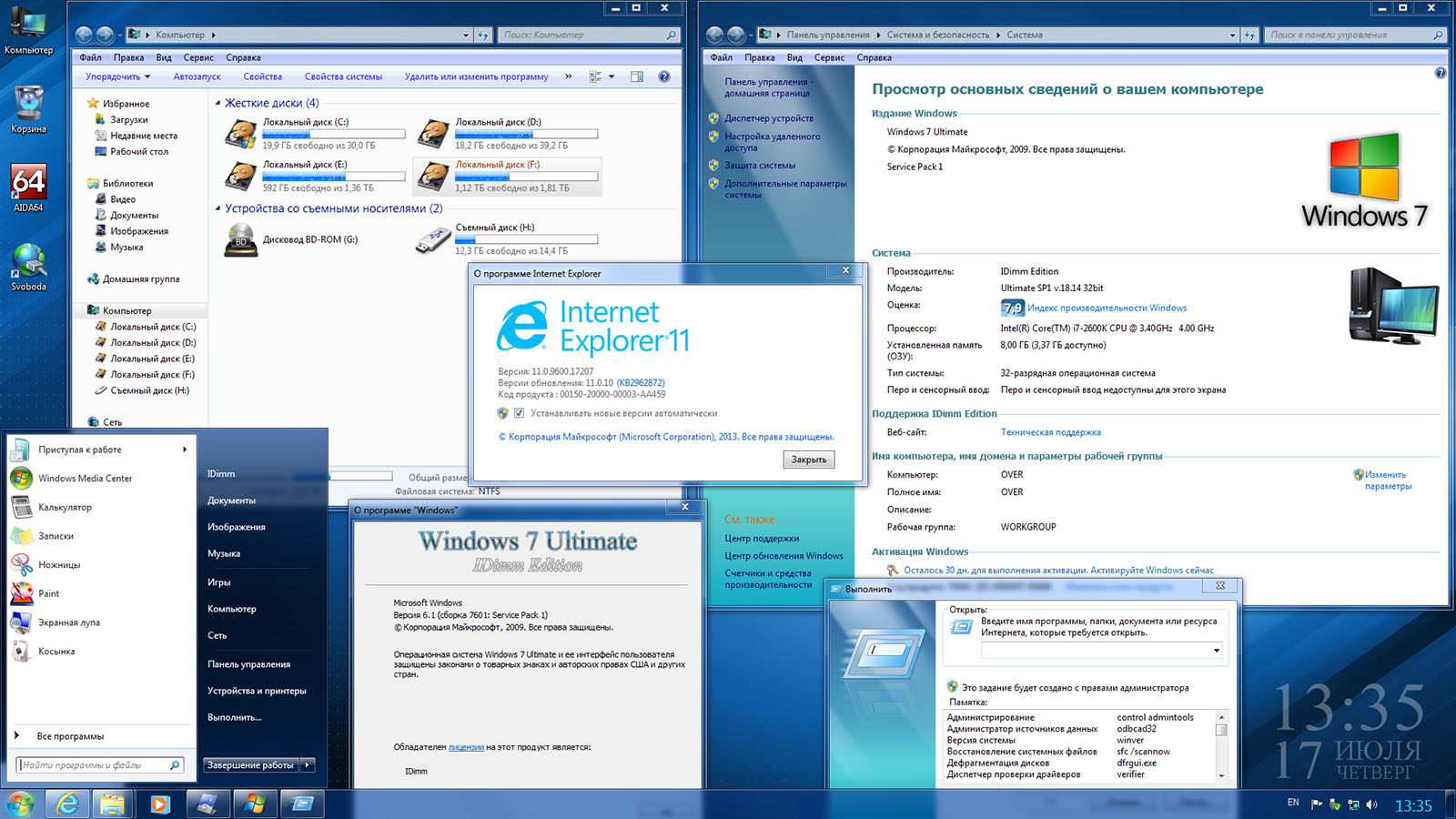This screenshot has width=1456, height=819.
Task: Click the Start menu search field
Action: coord(100,765)
